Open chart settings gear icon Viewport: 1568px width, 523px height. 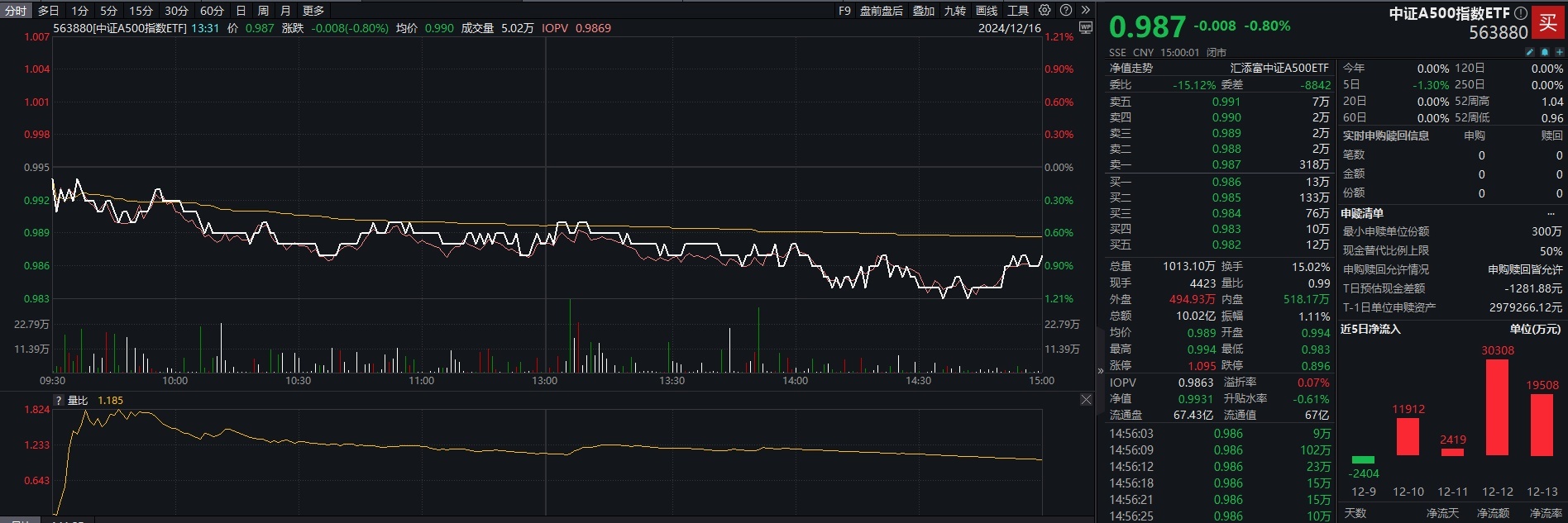[1045, 11]
